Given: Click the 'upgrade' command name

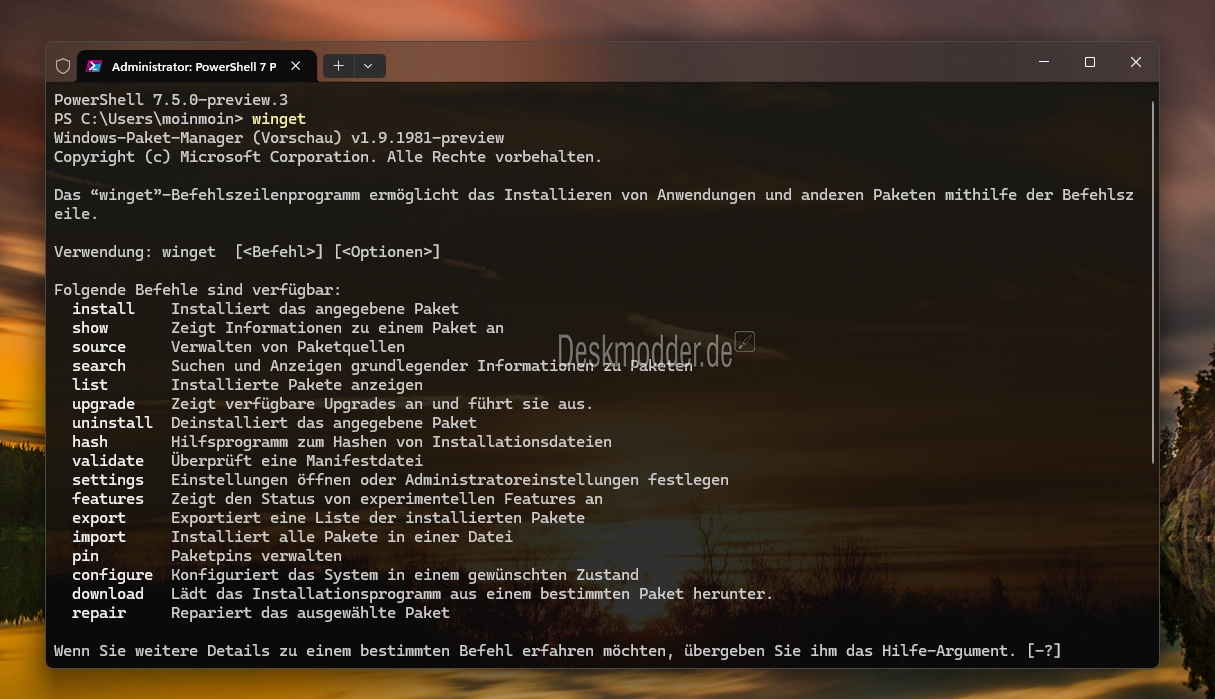Looking at the screenshot, I should [x=103, y=404].
